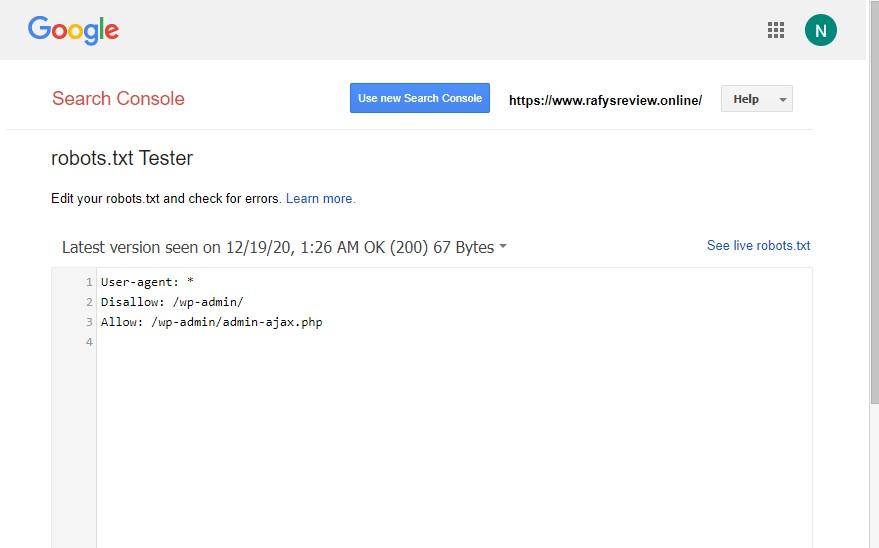Image resolution: width=879 pixels, height=548 pixels.
Task: Click the User-agent: * line
Action: coord(147,282)
